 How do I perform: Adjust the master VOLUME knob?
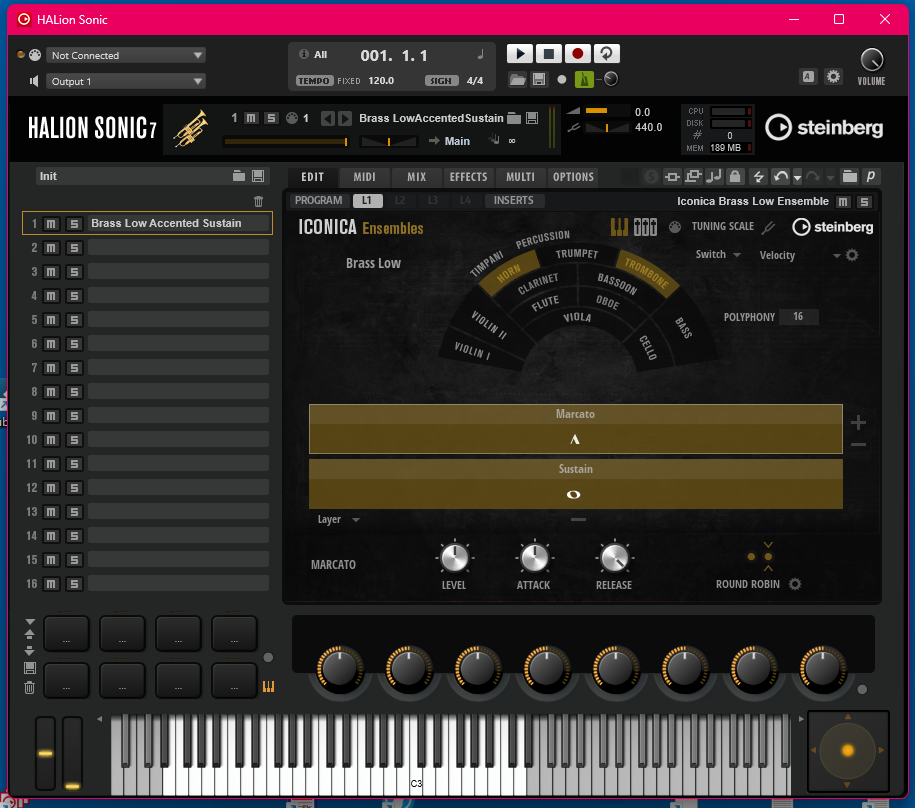pos(871,60)
